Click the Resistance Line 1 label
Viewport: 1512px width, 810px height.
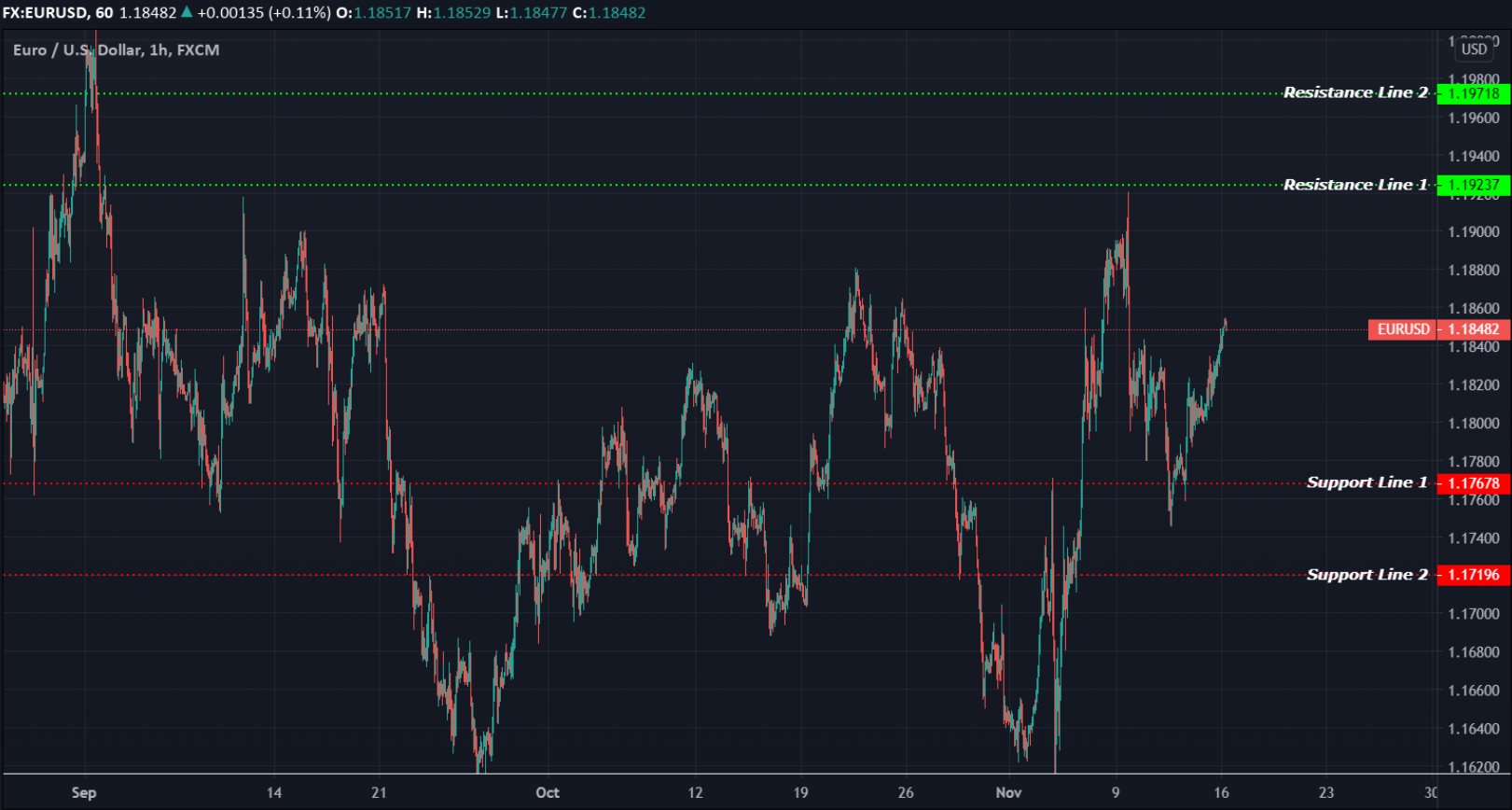click(1355, 185)
